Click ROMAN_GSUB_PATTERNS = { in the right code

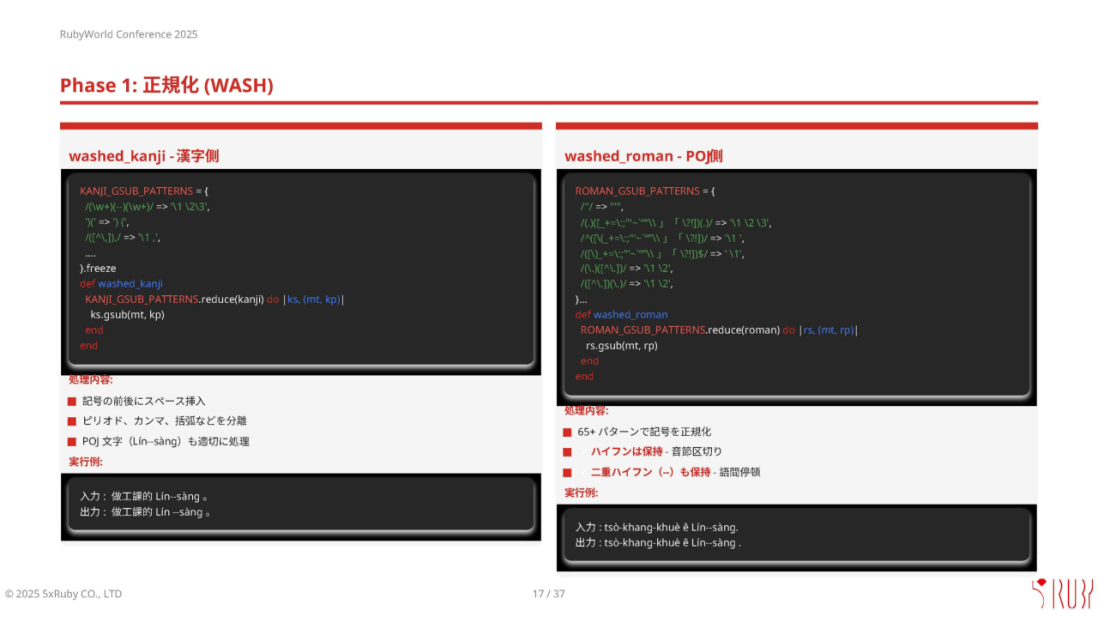645,190
